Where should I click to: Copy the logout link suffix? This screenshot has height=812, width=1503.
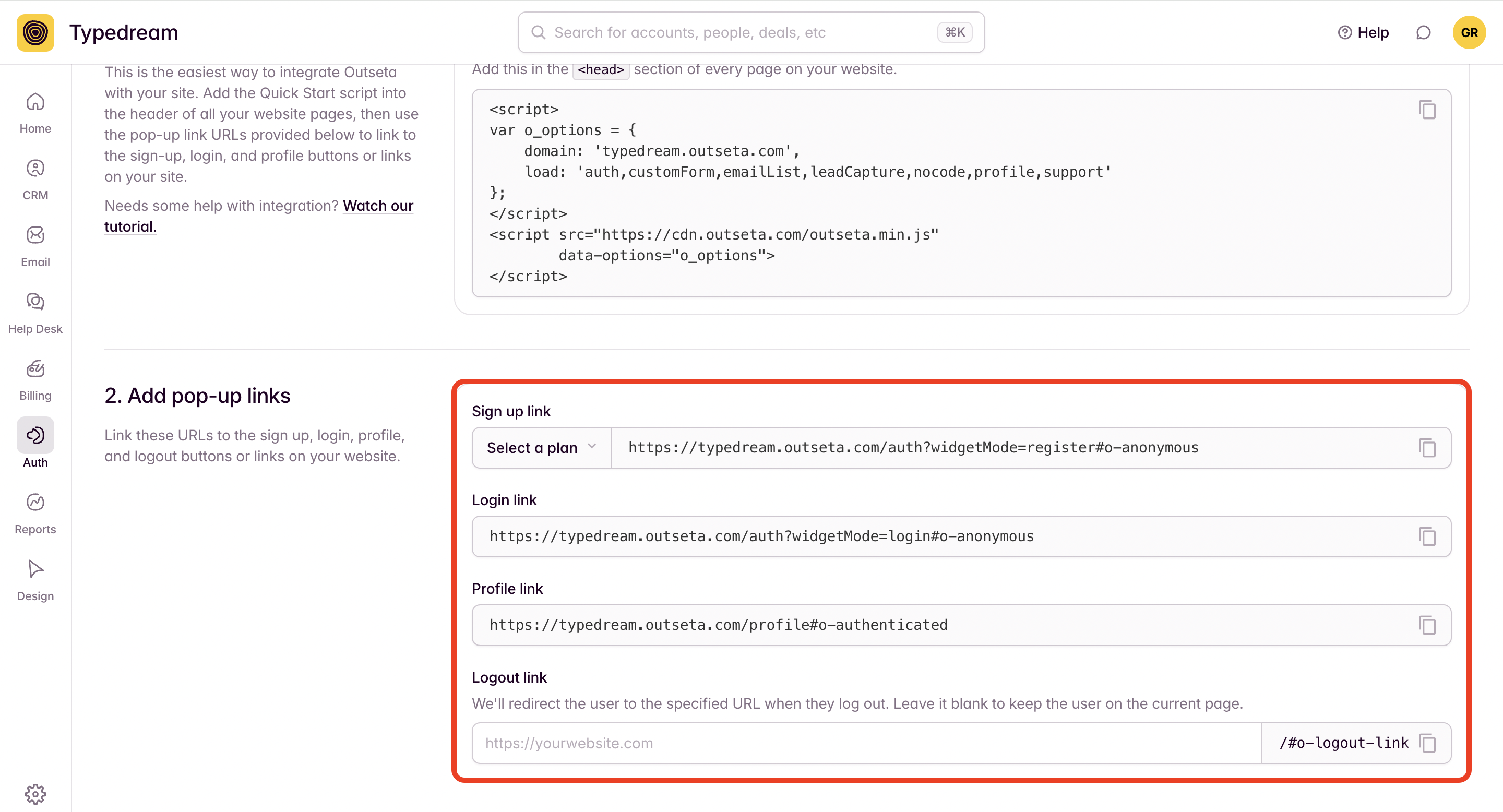(1427, 743)
